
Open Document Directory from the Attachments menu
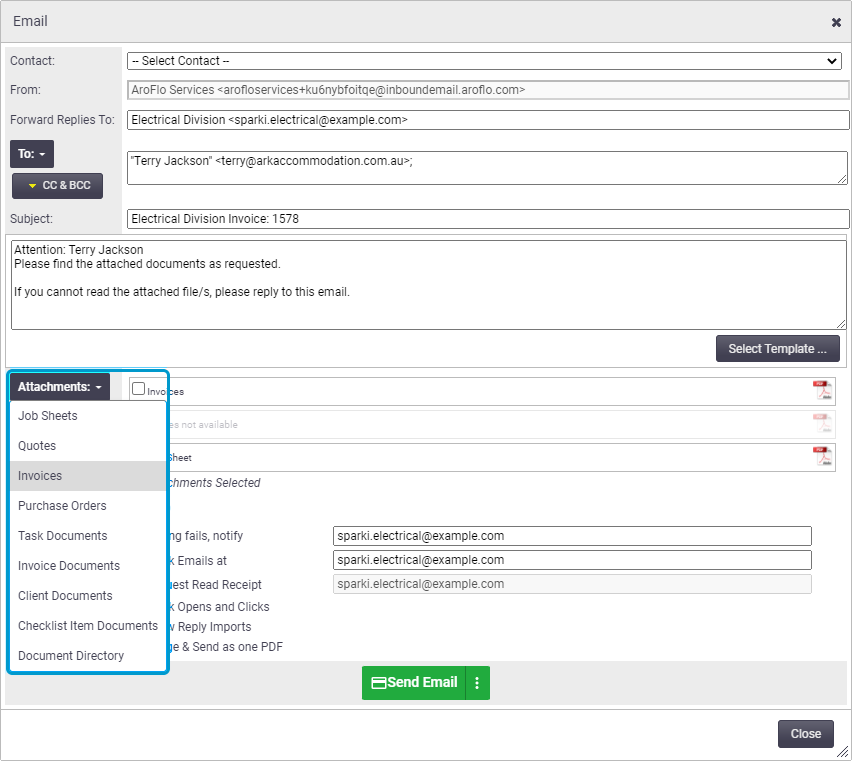tap(88, 656)
